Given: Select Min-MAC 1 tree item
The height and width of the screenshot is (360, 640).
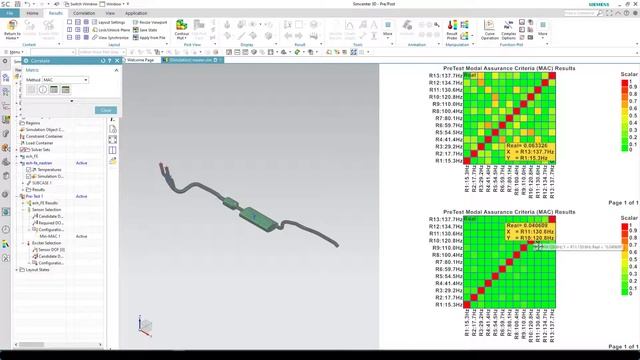Looking at the screenshot, I should (49, 236).
